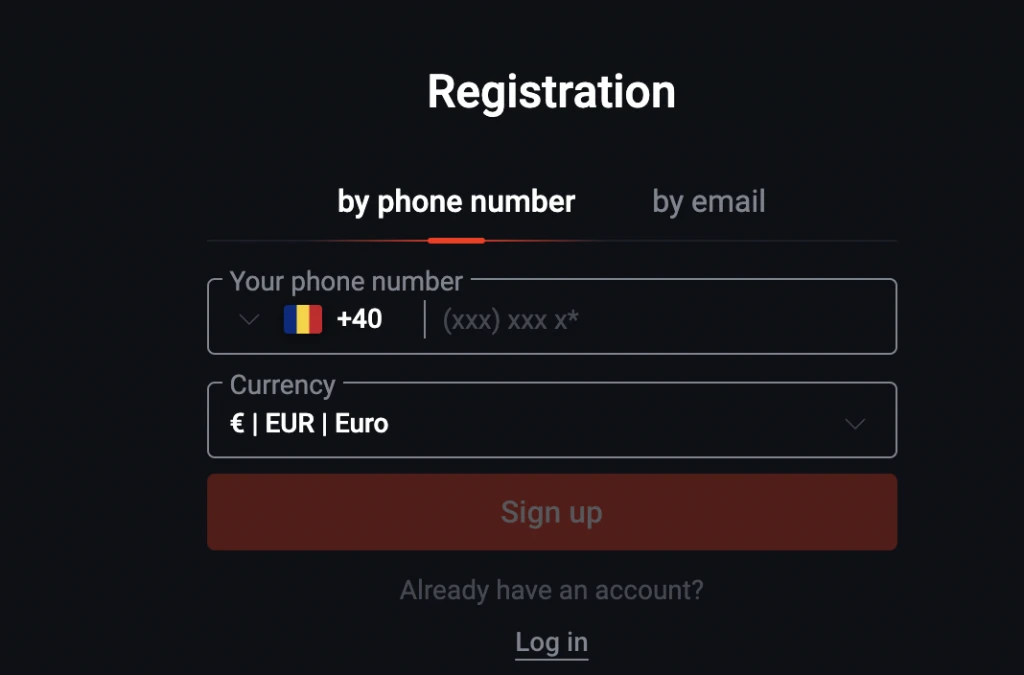Follow the Log in link
Screen dimensions: 1024x675
pos(551,642)
